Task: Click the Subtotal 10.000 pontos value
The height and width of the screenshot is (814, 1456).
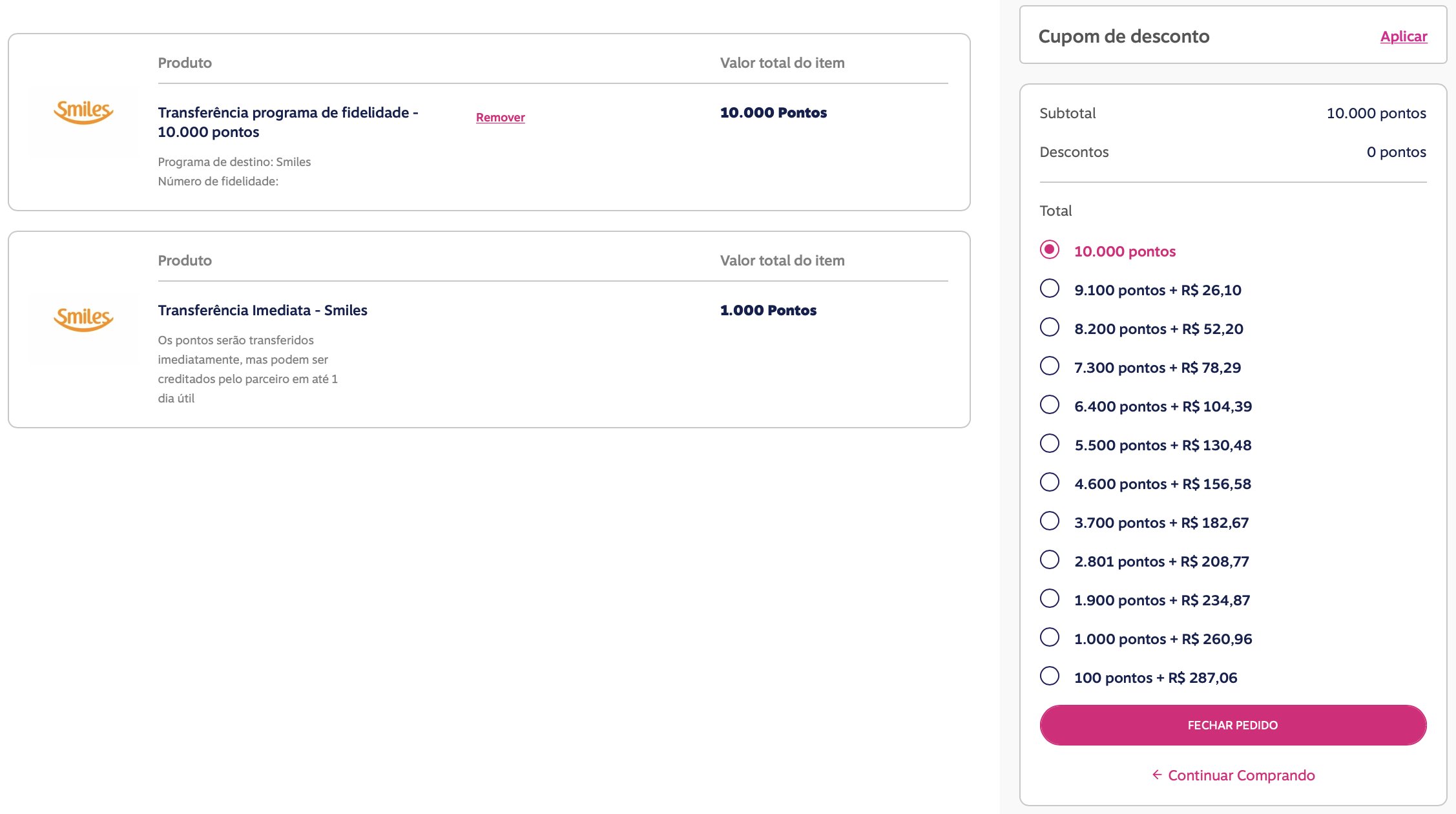Action: coord(1376,113)
